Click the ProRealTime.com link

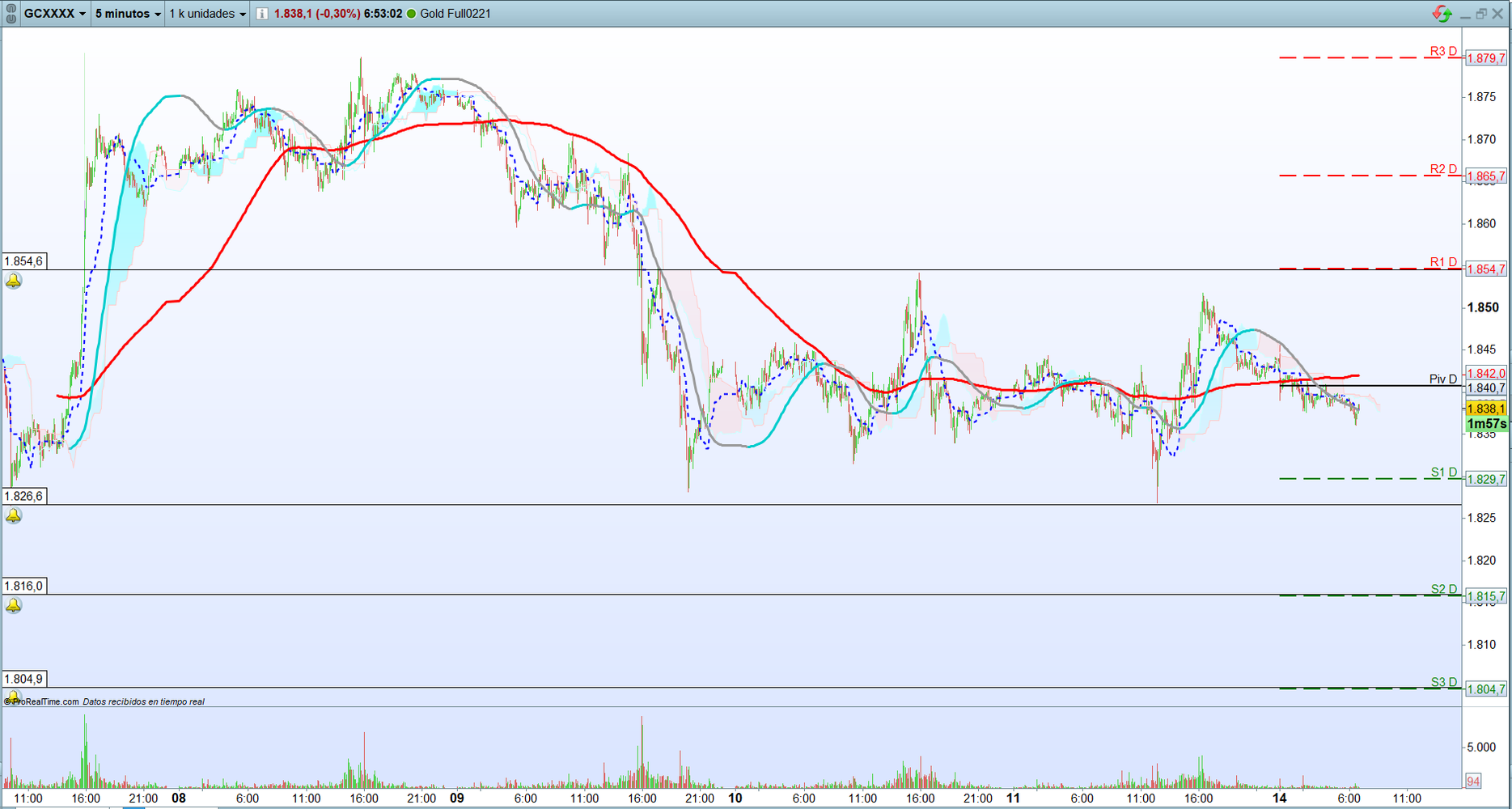pyautogui.click(x=45, y=701)
